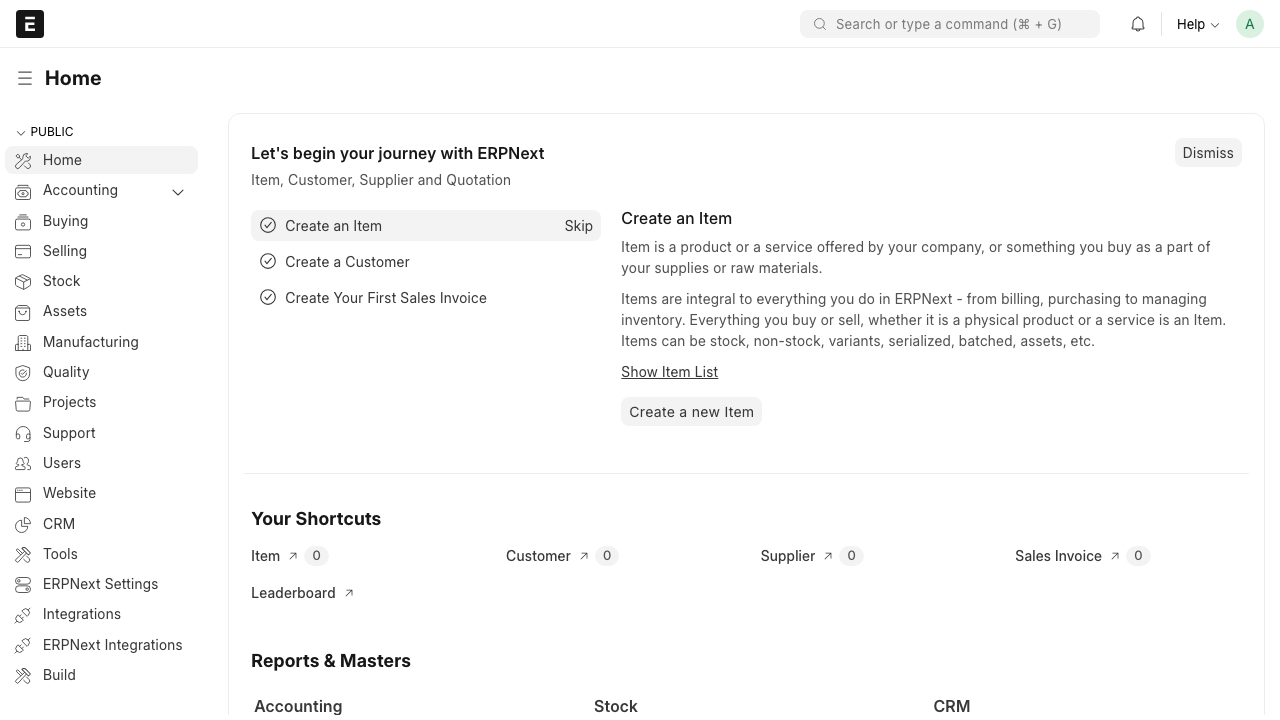
Task: Click the Selling sidebar icon
Action: 23,251
